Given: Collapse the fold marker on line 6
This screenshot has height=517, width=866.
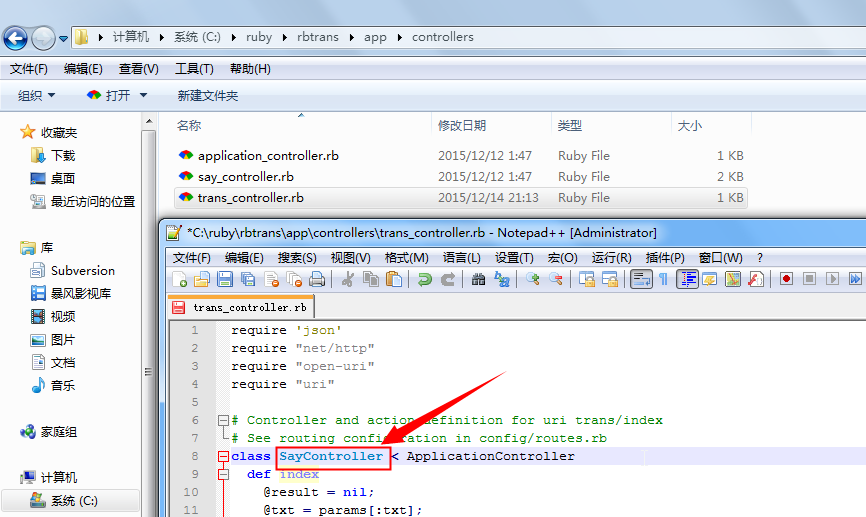Looking at the screenshot, I should tap(223, 420).
